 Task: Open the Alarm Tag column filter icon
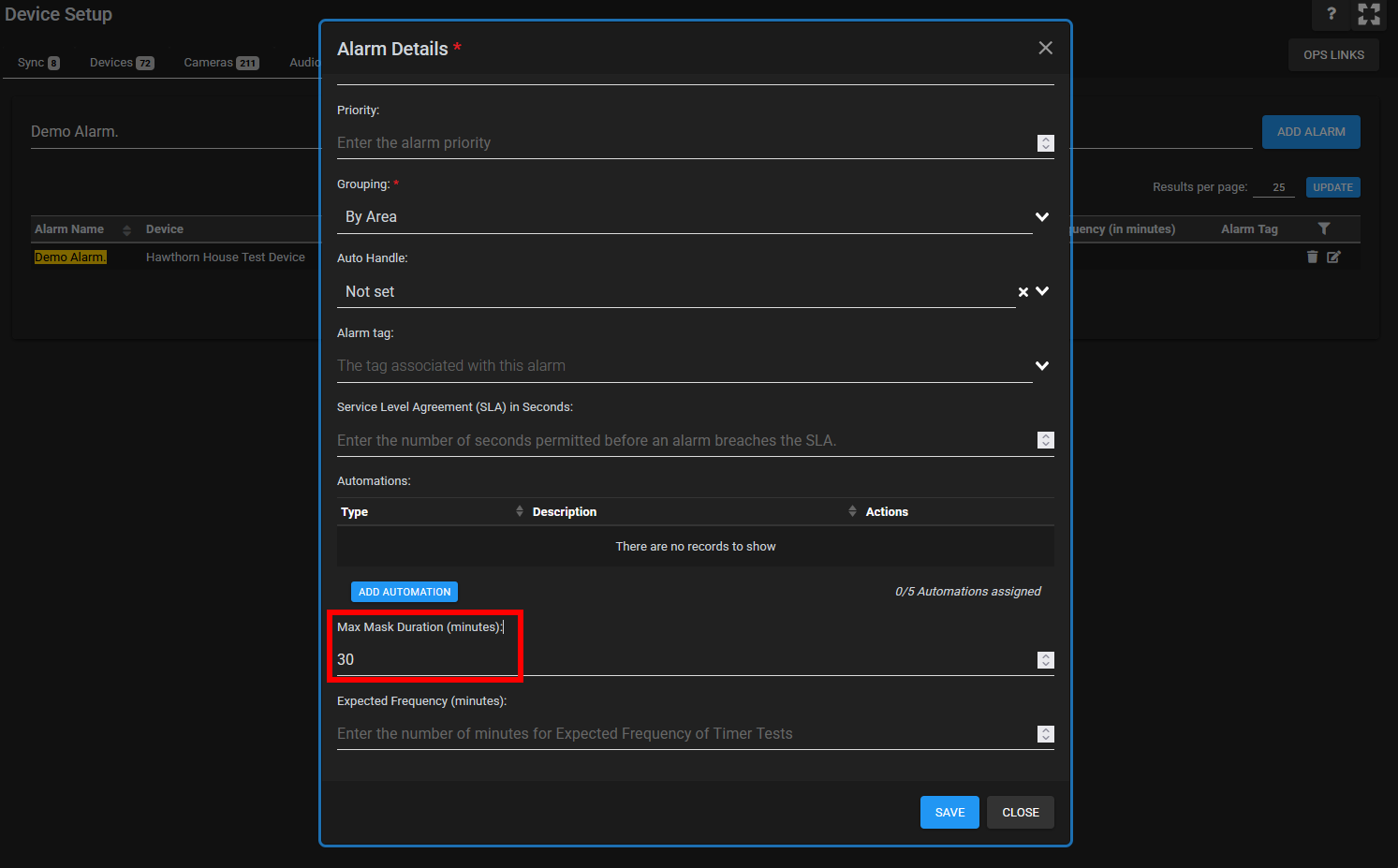(x=1323, y=228)
